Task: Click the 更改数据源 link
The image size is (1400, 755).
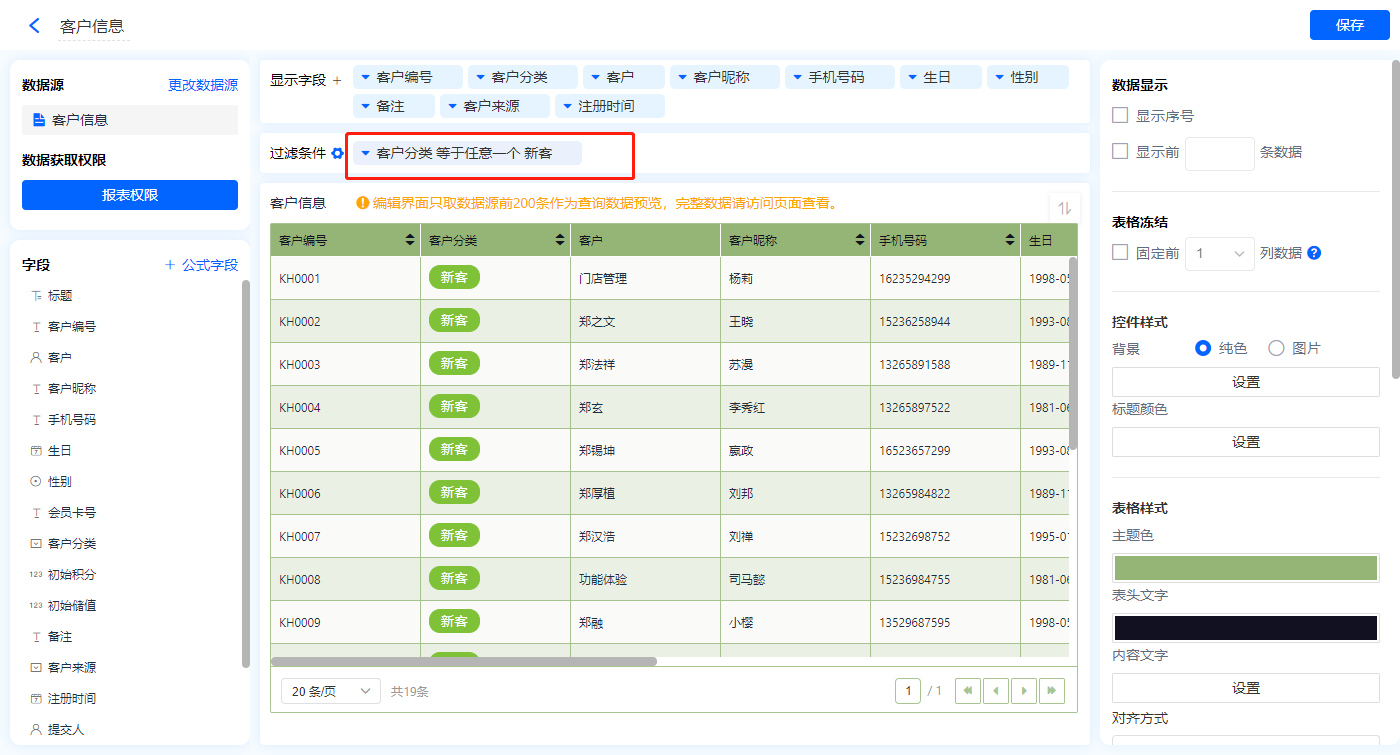Action: point(203,86)
